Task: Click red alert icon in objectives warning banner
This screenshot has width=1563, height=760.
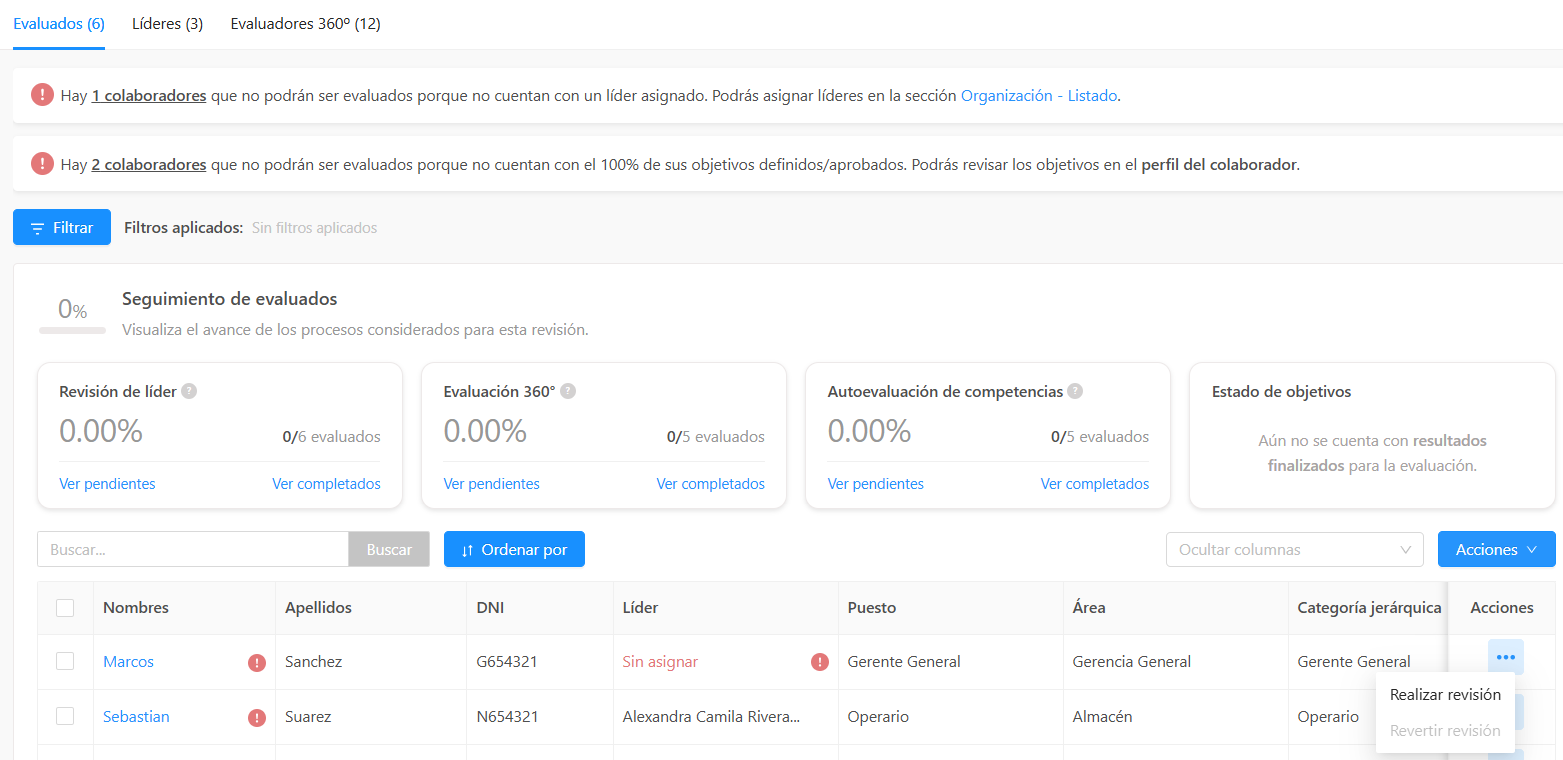Action: tap(42, 163)
